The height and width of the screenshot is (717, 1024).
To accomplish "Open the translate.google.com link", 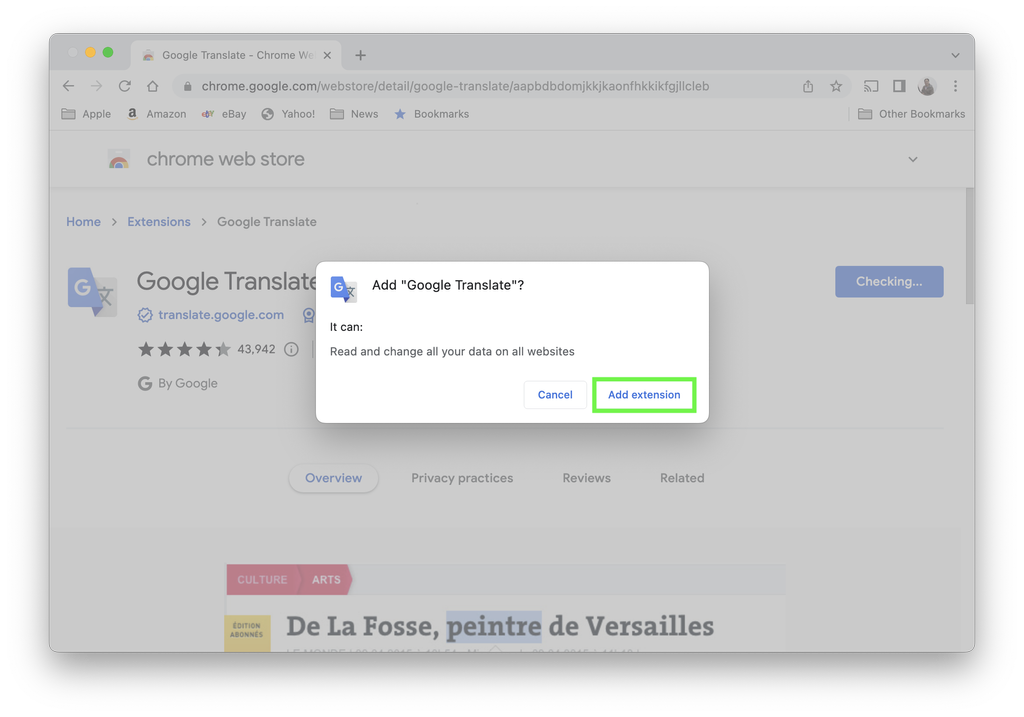I will pyautogui.click(x=221, y=314).
